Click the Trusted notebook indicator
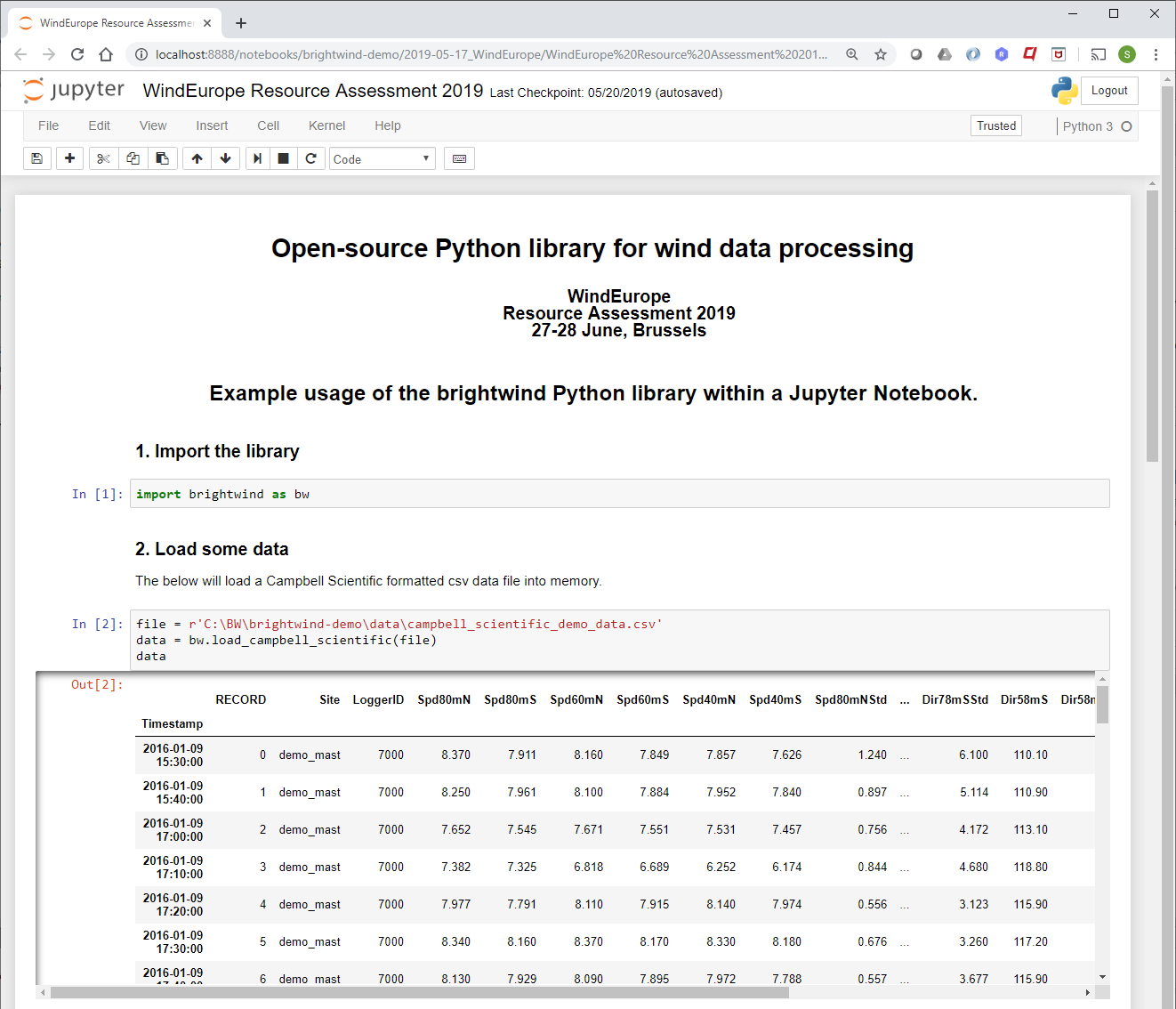The width and height of the screenshot is (1176, 1009). (996, 125)
